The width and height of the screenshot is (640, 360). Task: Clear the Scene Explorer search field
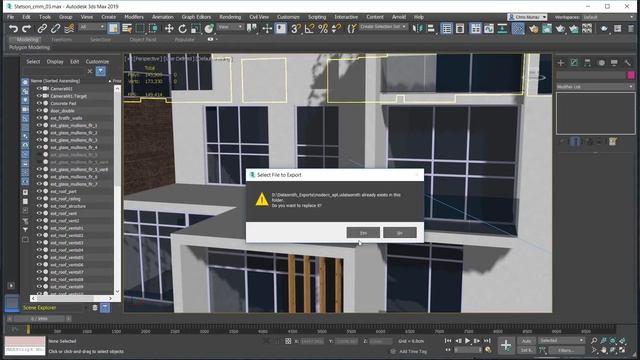(x=90, y=71)
